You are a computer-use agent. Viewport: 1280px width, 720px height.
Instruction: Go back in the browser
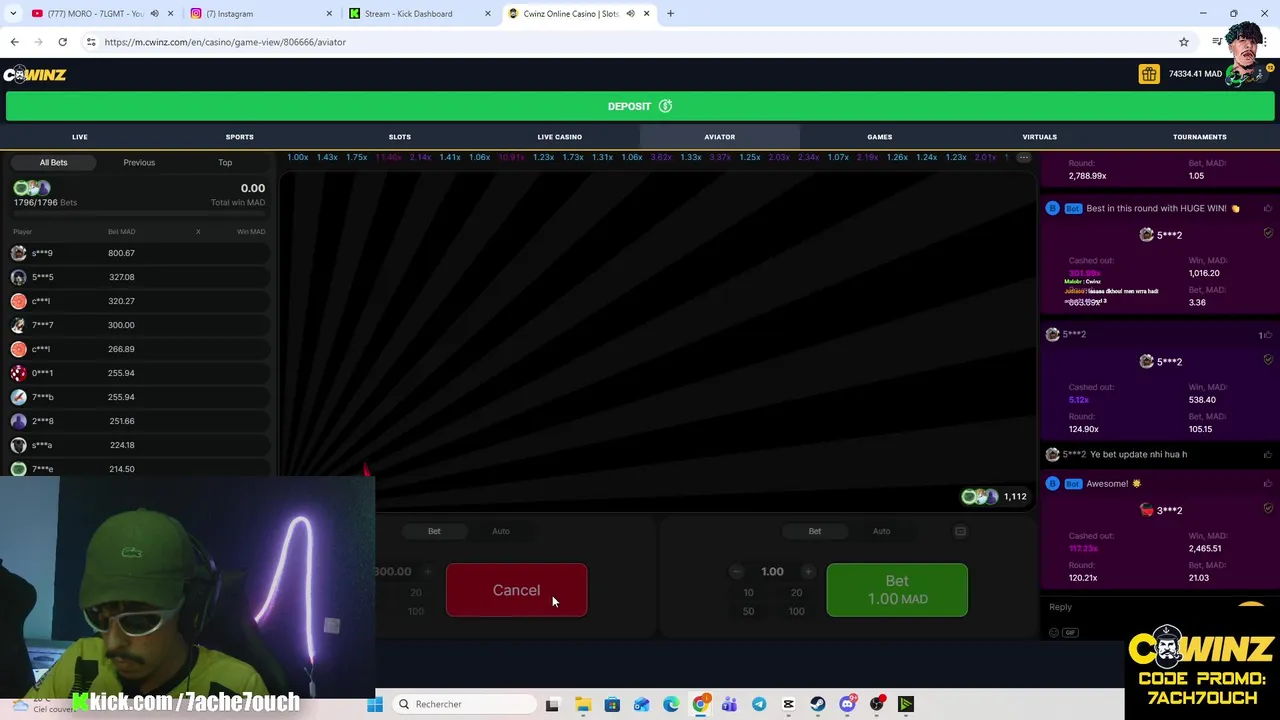click(x=14, y=42)
